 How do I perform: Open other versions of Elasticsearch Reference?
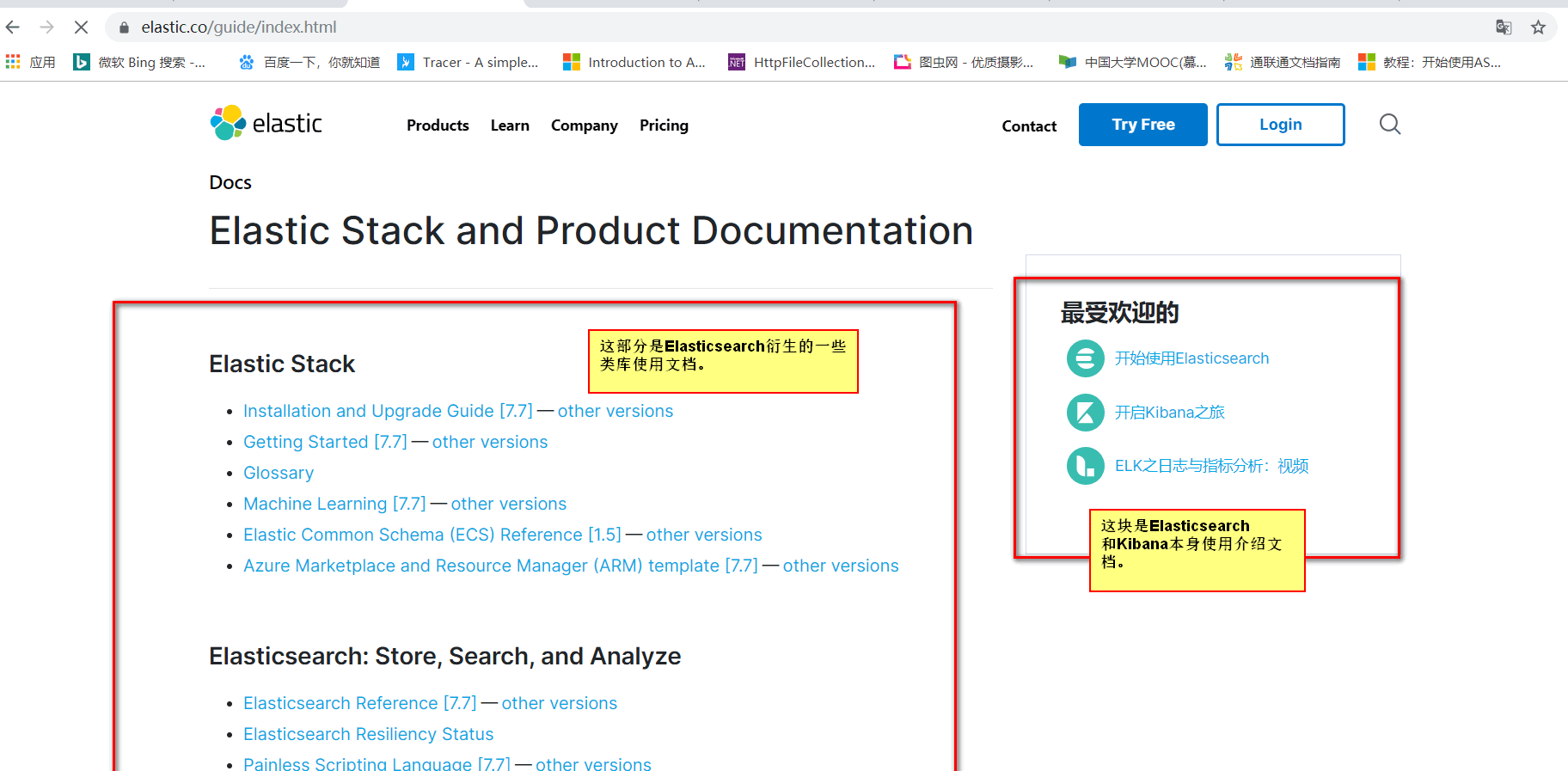560,703
